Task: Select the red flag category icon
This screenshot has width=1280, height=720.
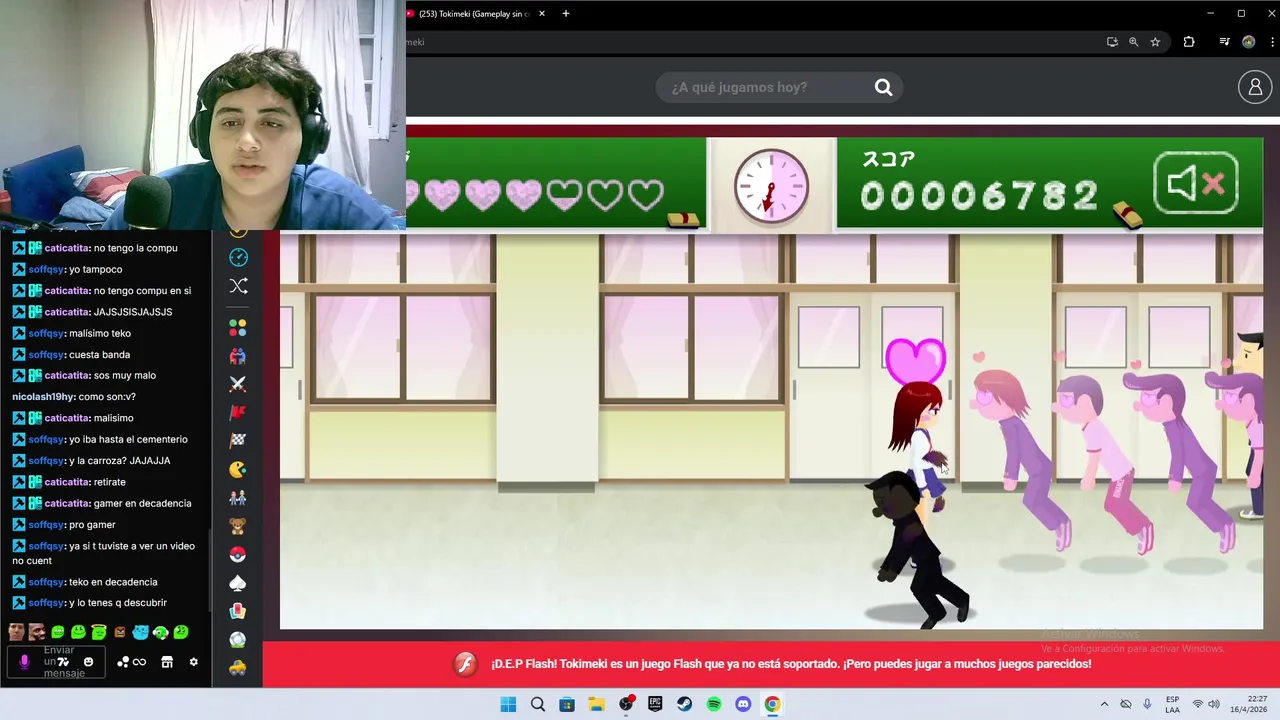Action: coord(238,412)
